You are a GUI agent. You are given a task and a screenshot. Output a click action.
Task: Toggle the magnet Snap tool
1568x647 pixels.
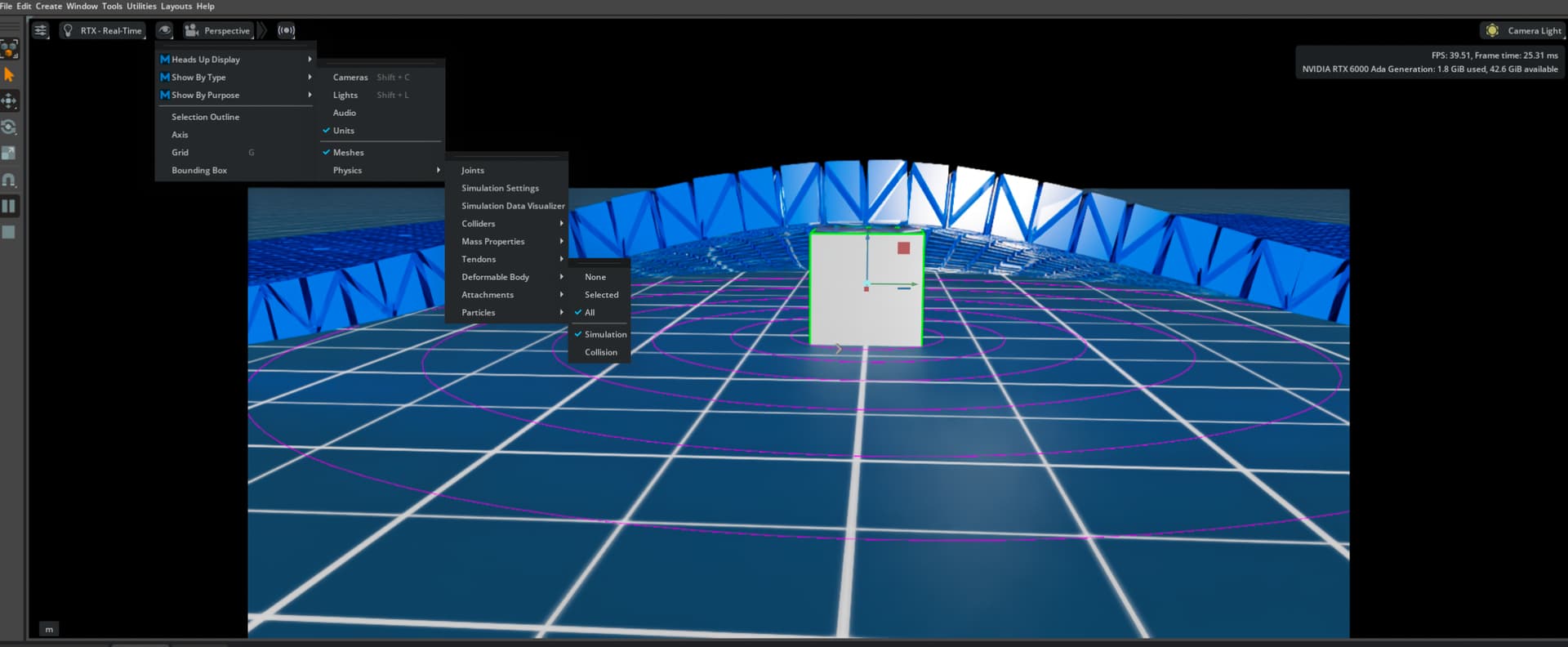(x=9, y=180)
